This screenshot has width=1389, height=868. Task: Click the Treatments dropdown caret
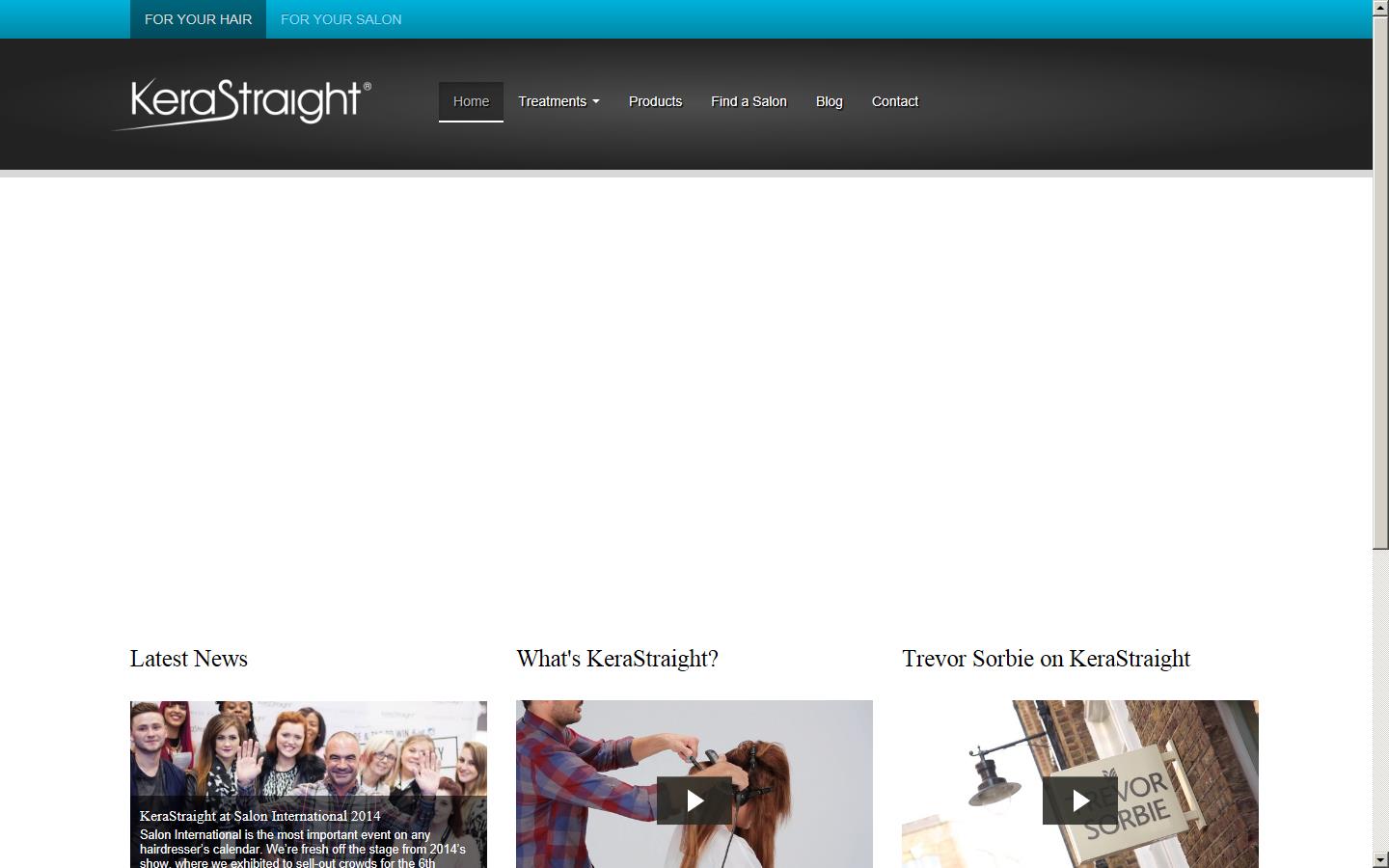(x=595, y=101)
